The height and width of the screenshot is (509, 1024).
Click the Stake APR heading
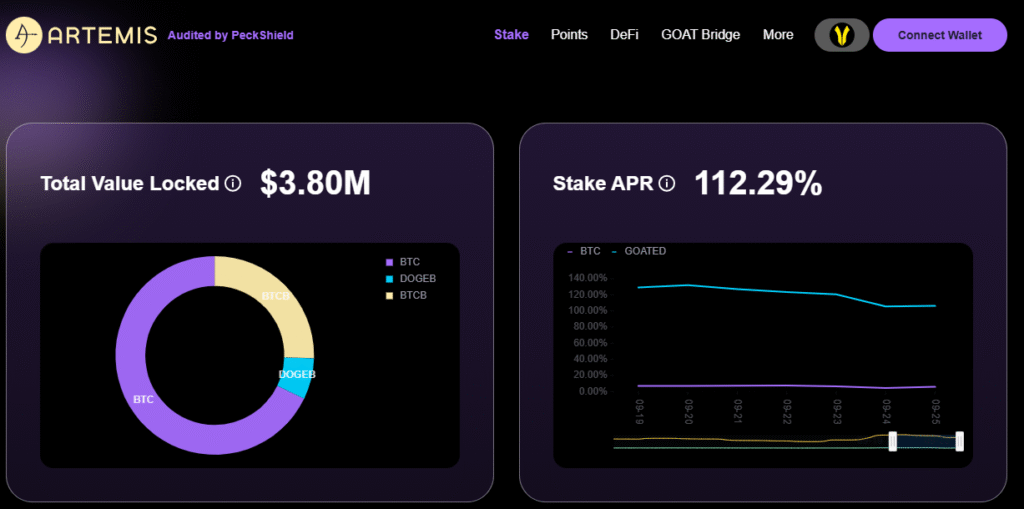tap(603, 184)
